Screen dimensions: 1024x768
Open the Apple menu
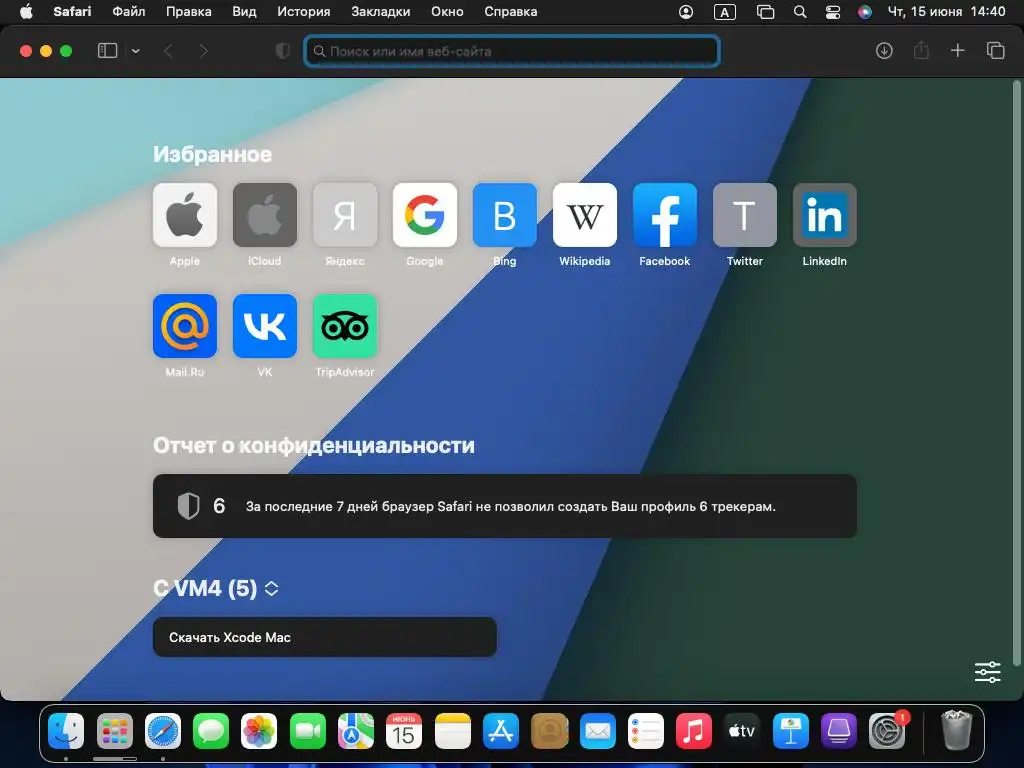coord(26,12)
